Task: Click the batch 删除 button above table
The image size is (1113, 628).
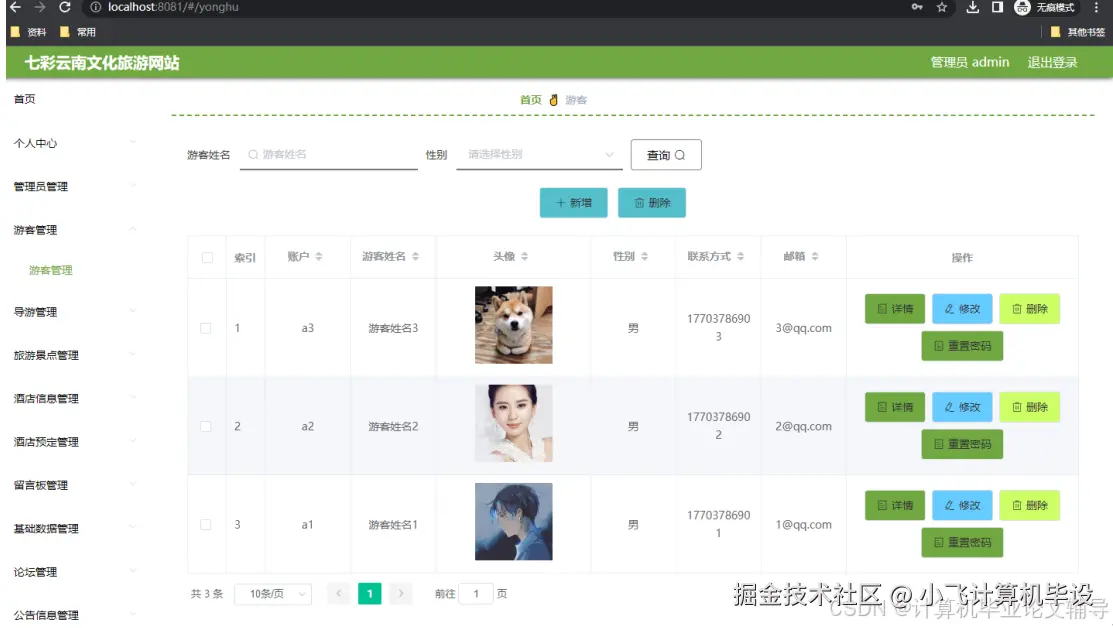Action: [x=652, y=202]
